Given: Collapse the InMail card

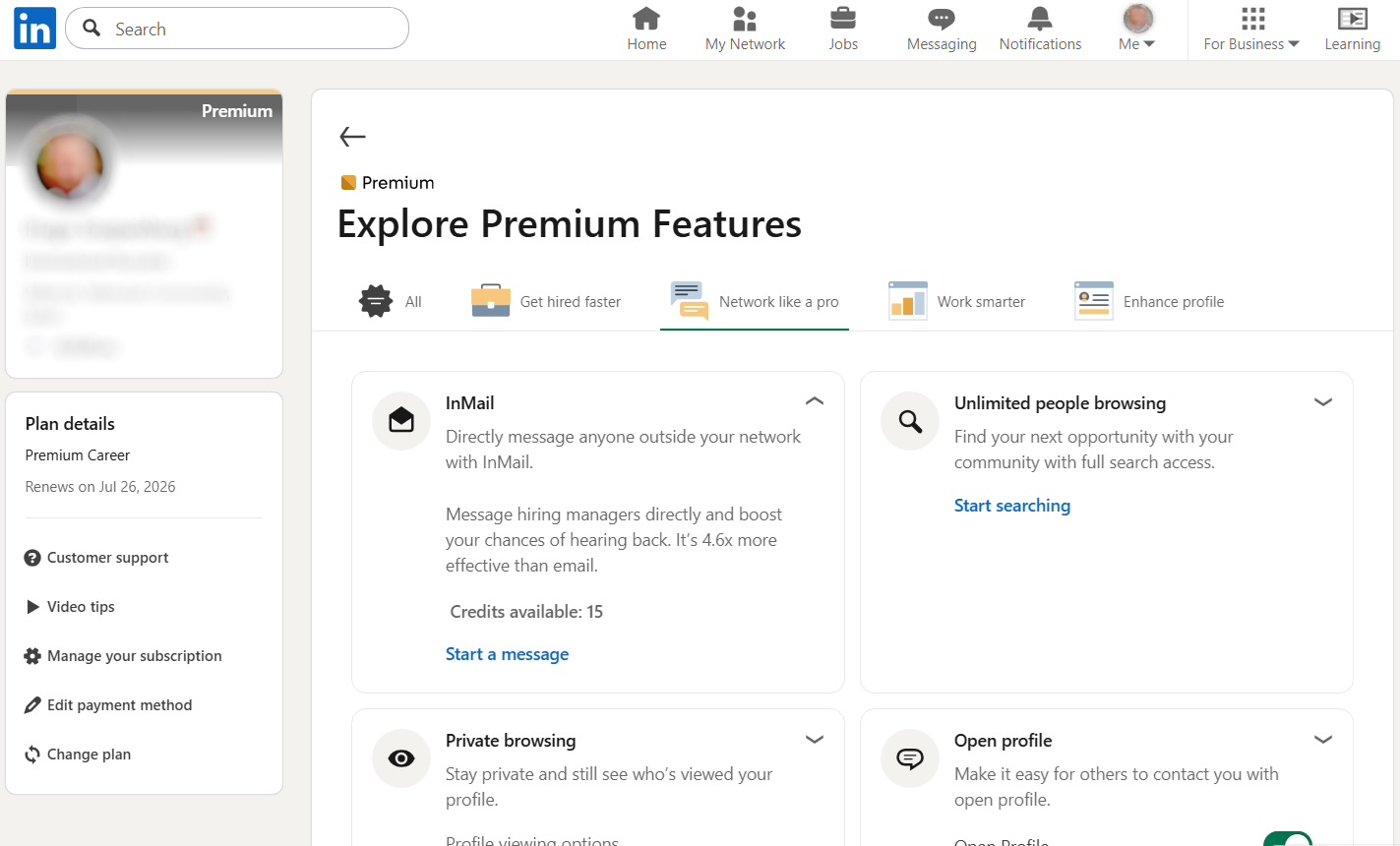Looking at the screenshot, I should [815, 401].
